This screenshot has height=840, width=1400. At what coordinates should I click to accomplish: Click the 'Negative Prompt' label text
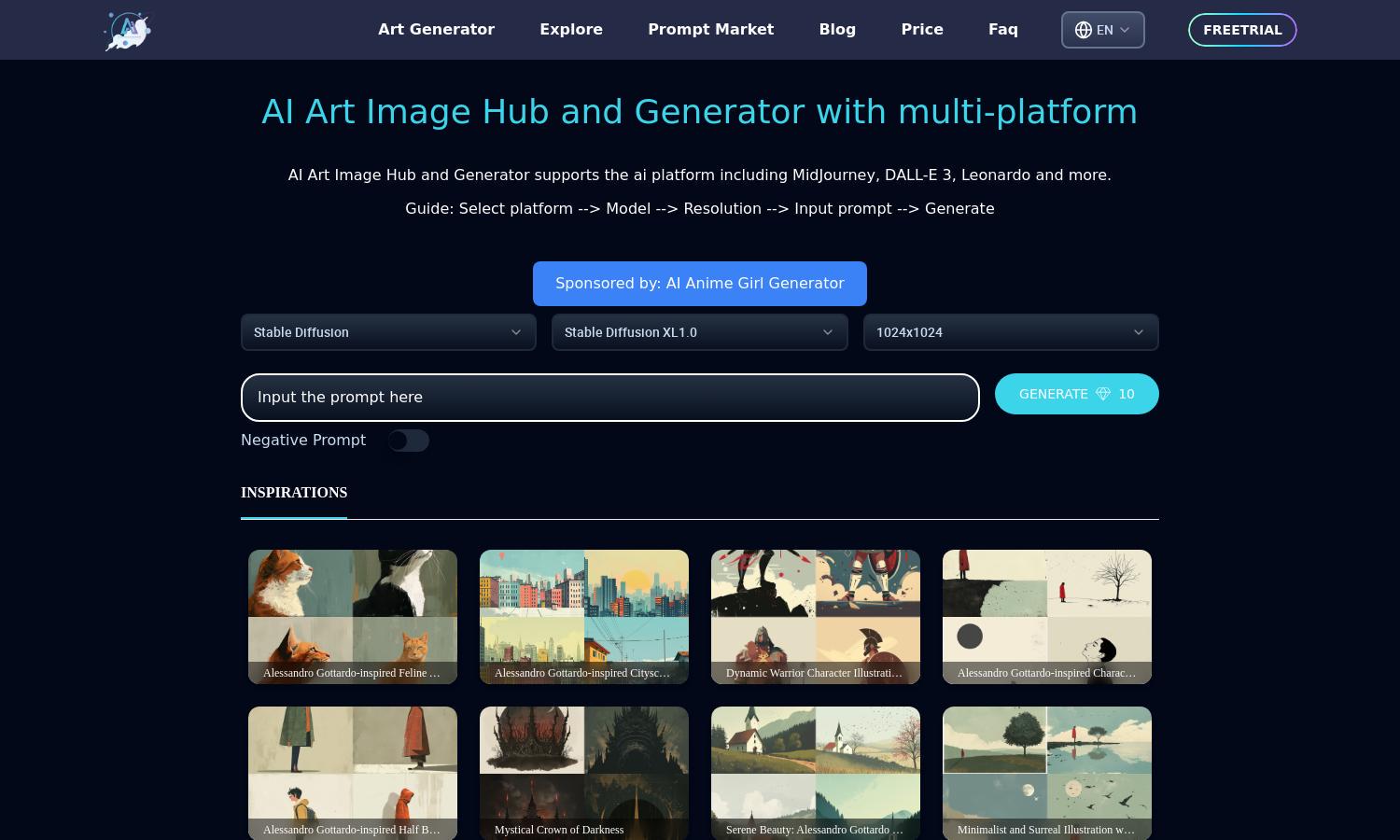click(303, 441)
